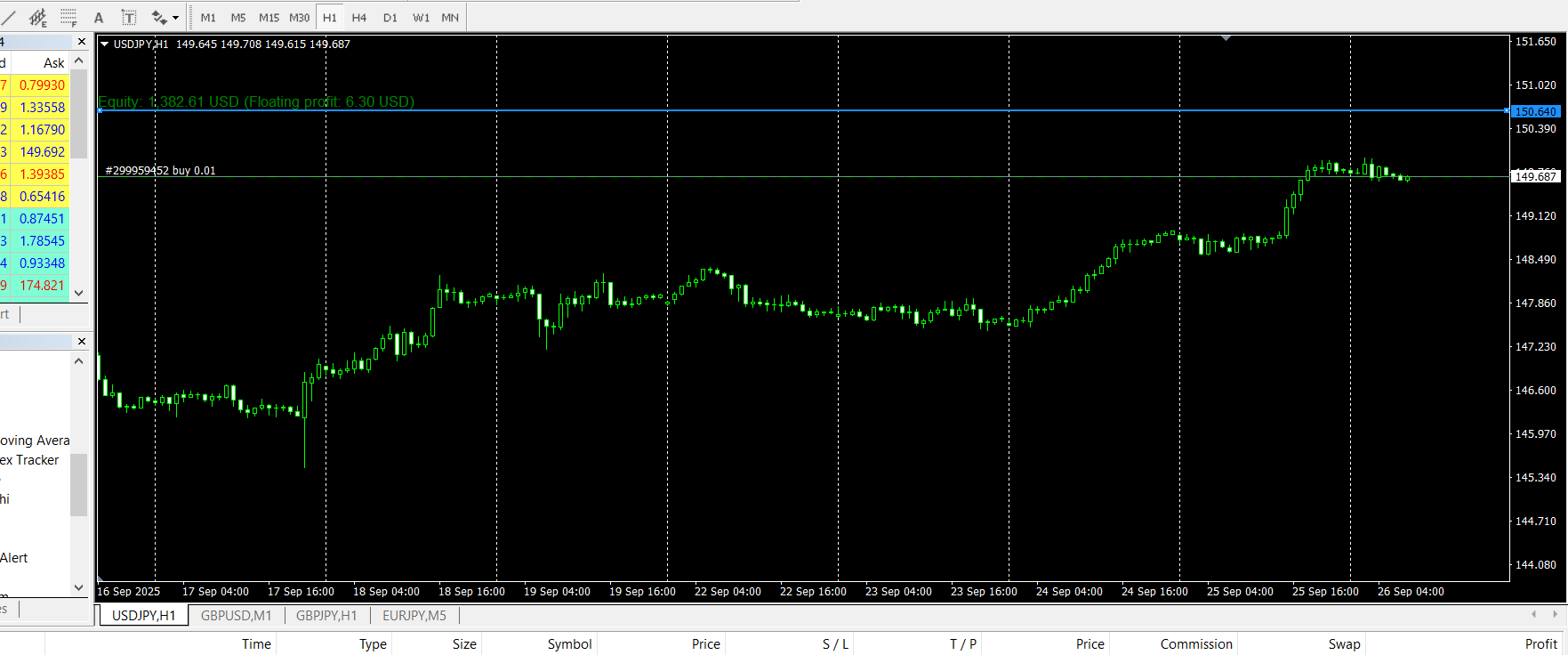Viewport: 1568px width, 655px height.
Task: Click the #299959452 buy 0.01 order line
Action: click(x=161, y=171)
